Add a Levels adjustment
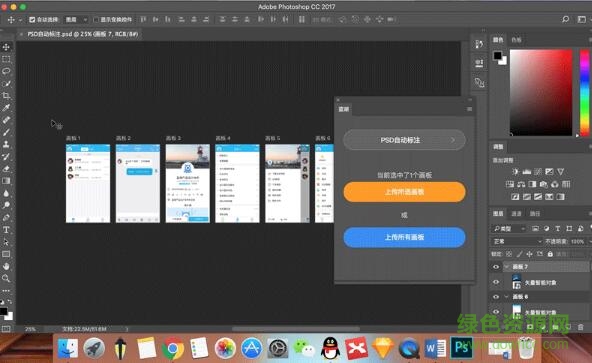This screenshot has height=363, width=592. coord(527,172)
